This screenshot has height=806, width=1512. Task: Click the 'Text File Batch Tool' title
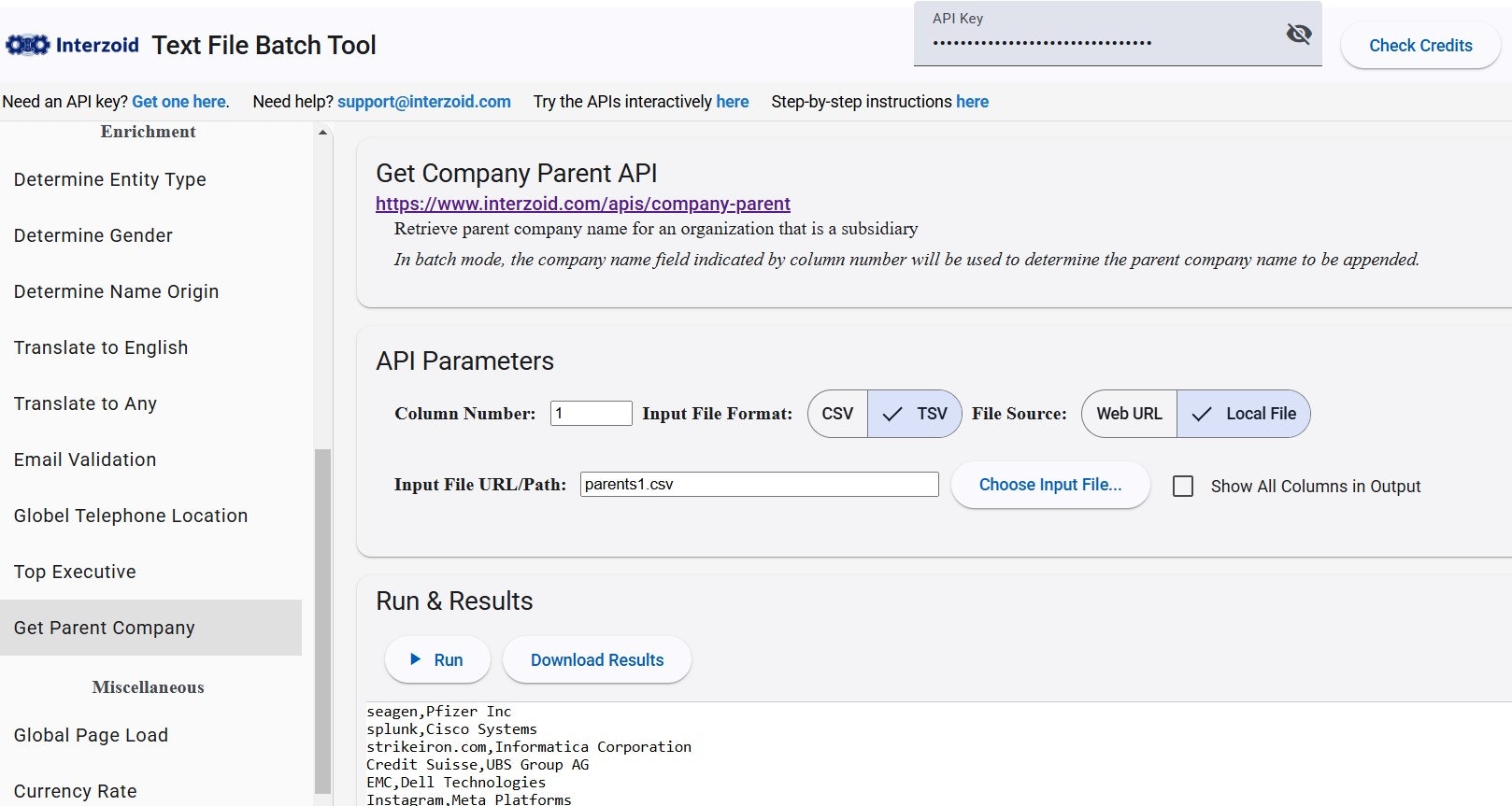tap(264, 45)
